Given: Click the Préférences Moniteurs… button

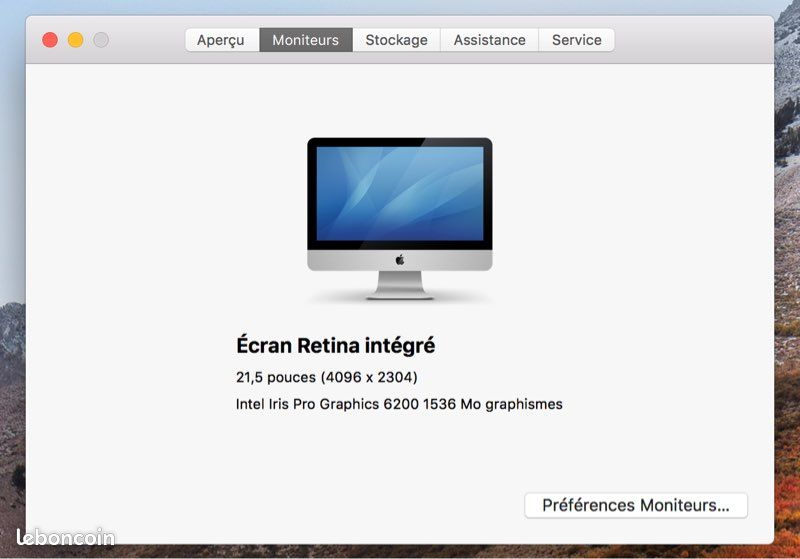Looking at the screenshot, I should click(636, 505).
